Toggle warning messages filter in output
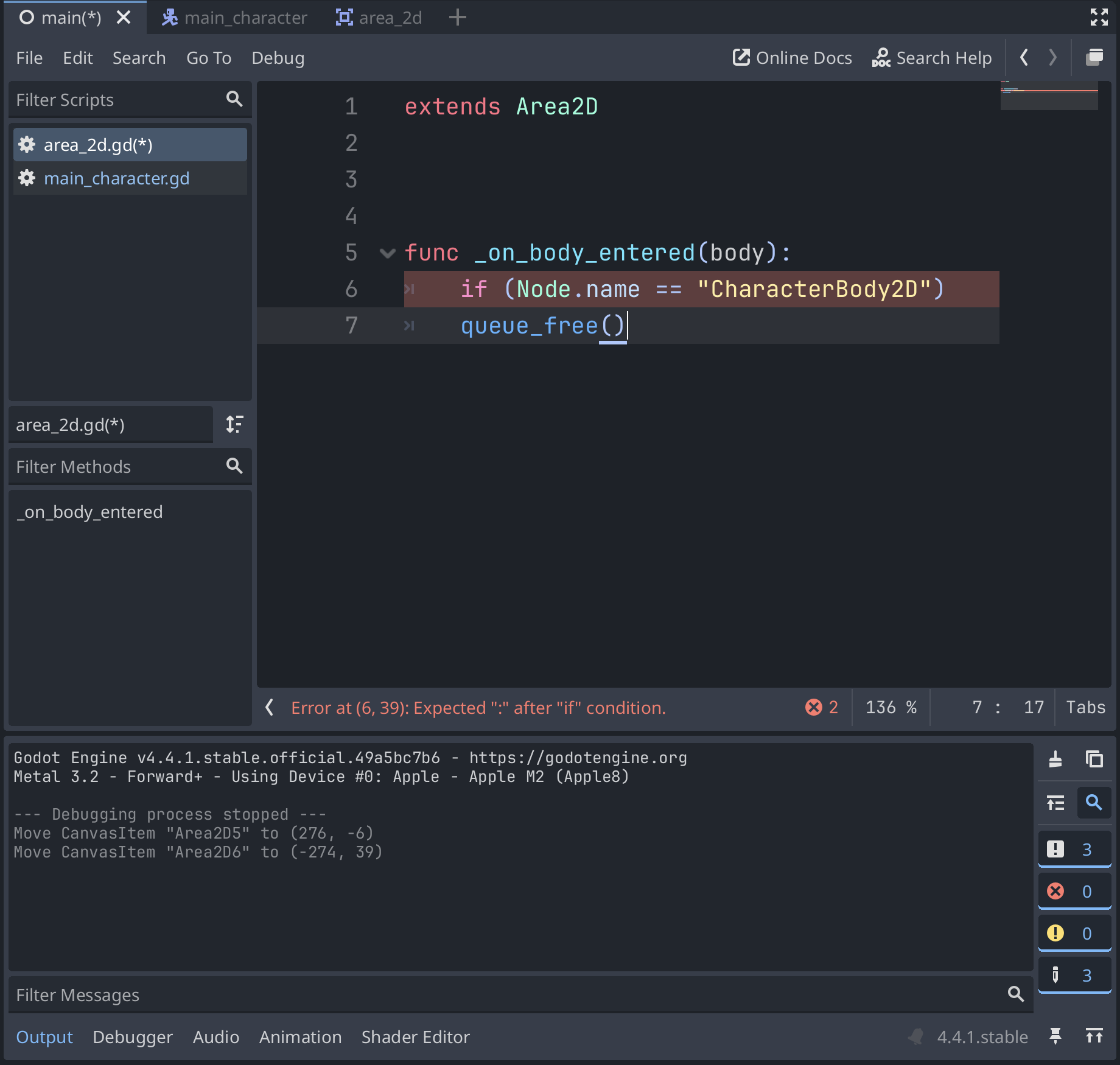 click(1074, 933)
